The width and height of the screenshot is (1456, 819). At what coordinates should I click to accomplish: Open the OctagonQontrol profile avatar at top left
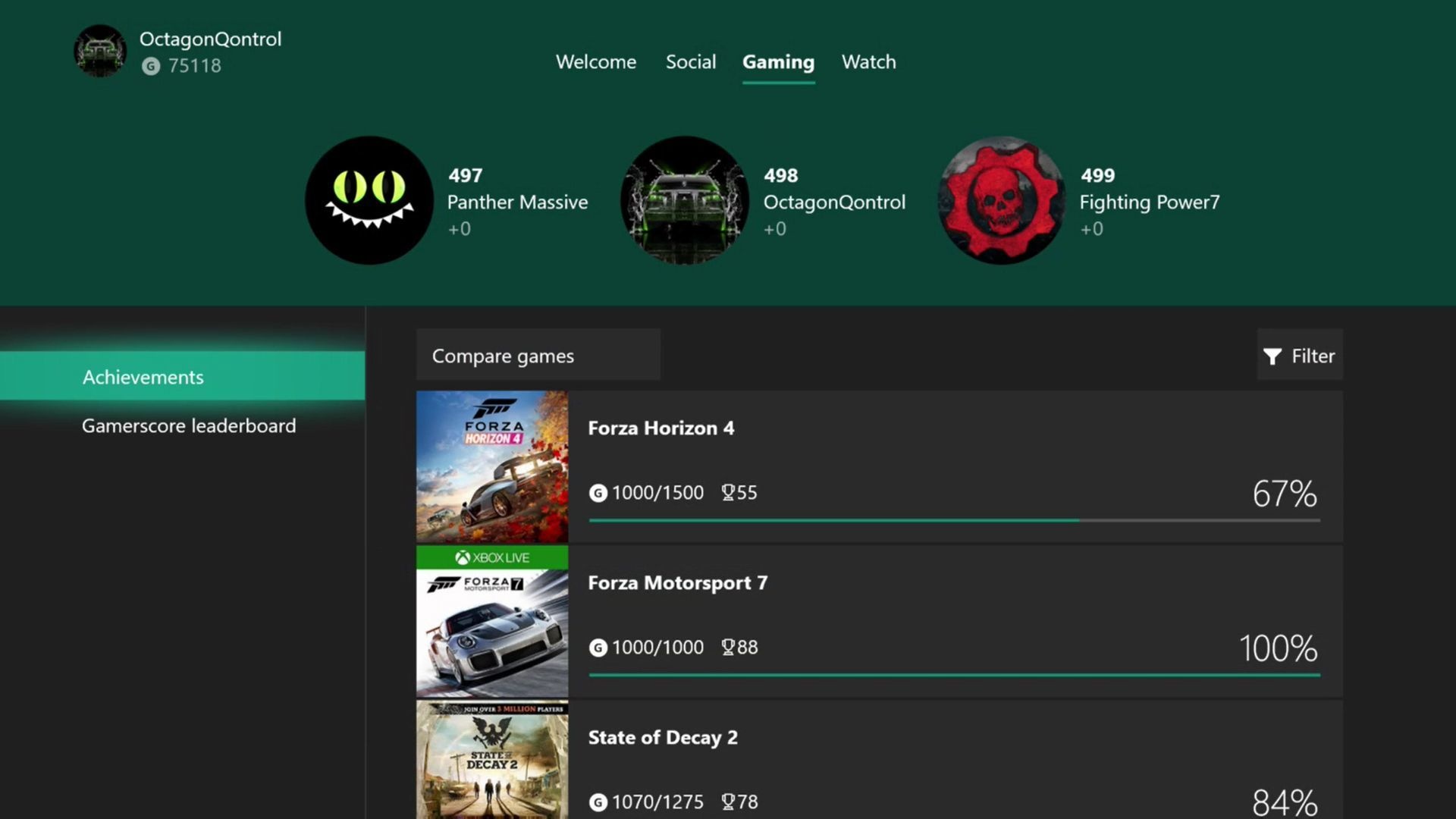(100, 51)
